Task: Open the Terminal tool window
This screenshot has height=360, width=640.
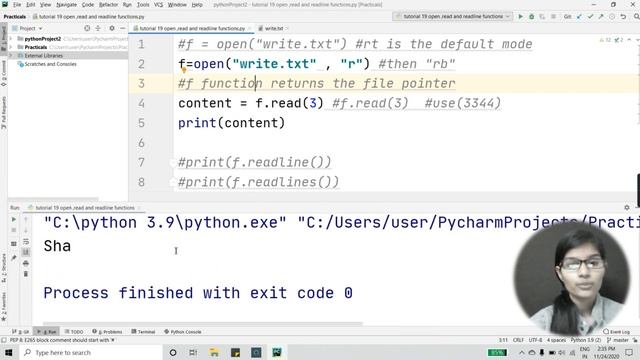Action: click(x=143, y=332)
